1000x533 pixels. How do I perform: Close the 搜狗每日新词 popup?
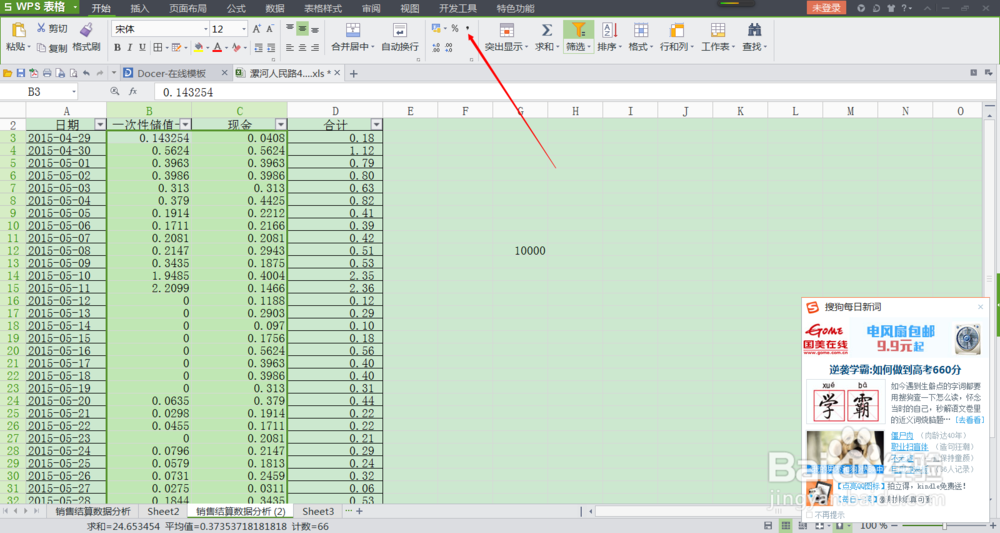981,307
